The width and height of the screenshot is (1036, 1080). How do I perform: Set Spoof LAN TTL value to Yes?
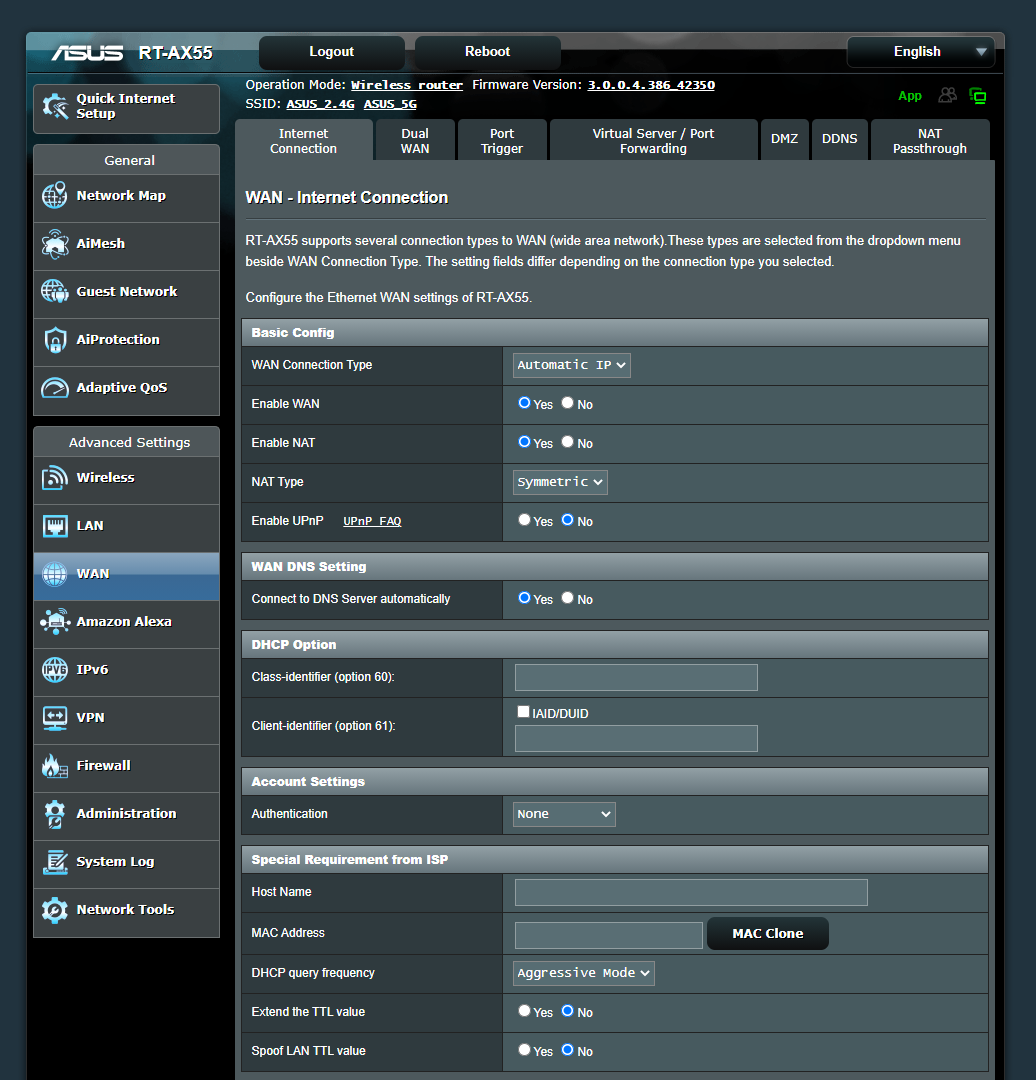tap(524, 1050)
